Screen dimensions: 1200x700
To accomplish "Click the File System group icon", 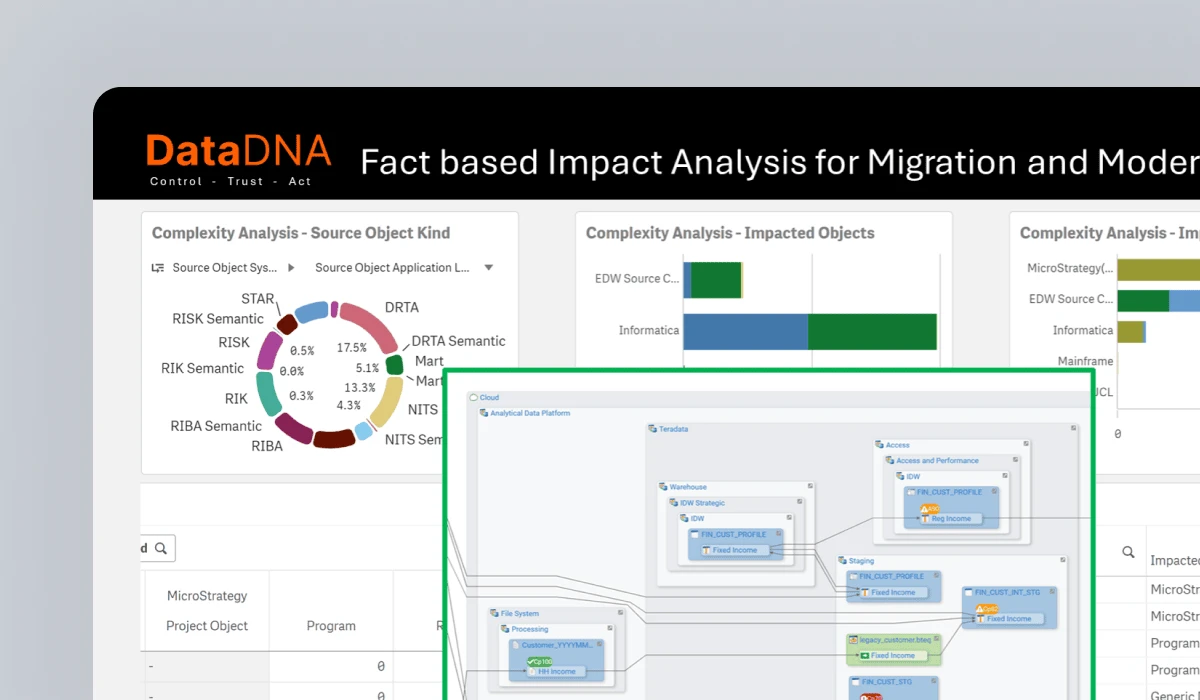I will [495, 613].
